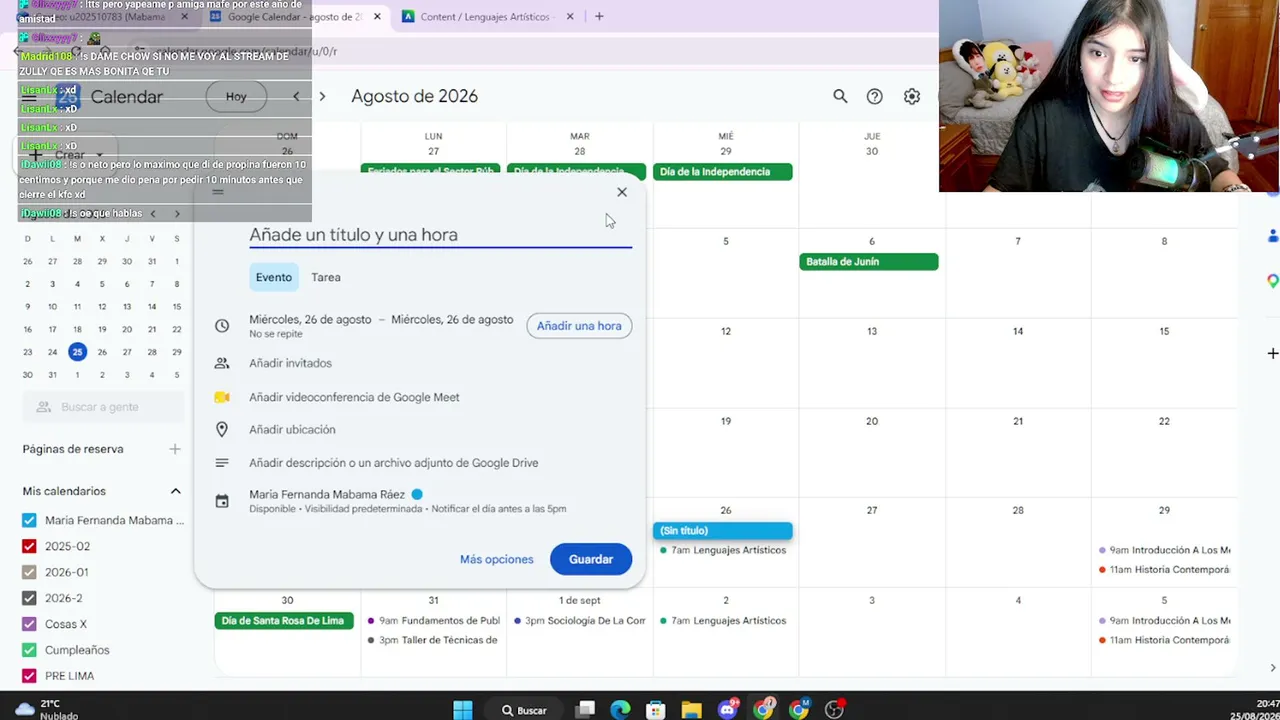
Task: Open the Día de la Independencia event on the 29th
Action: pos(723,172)
